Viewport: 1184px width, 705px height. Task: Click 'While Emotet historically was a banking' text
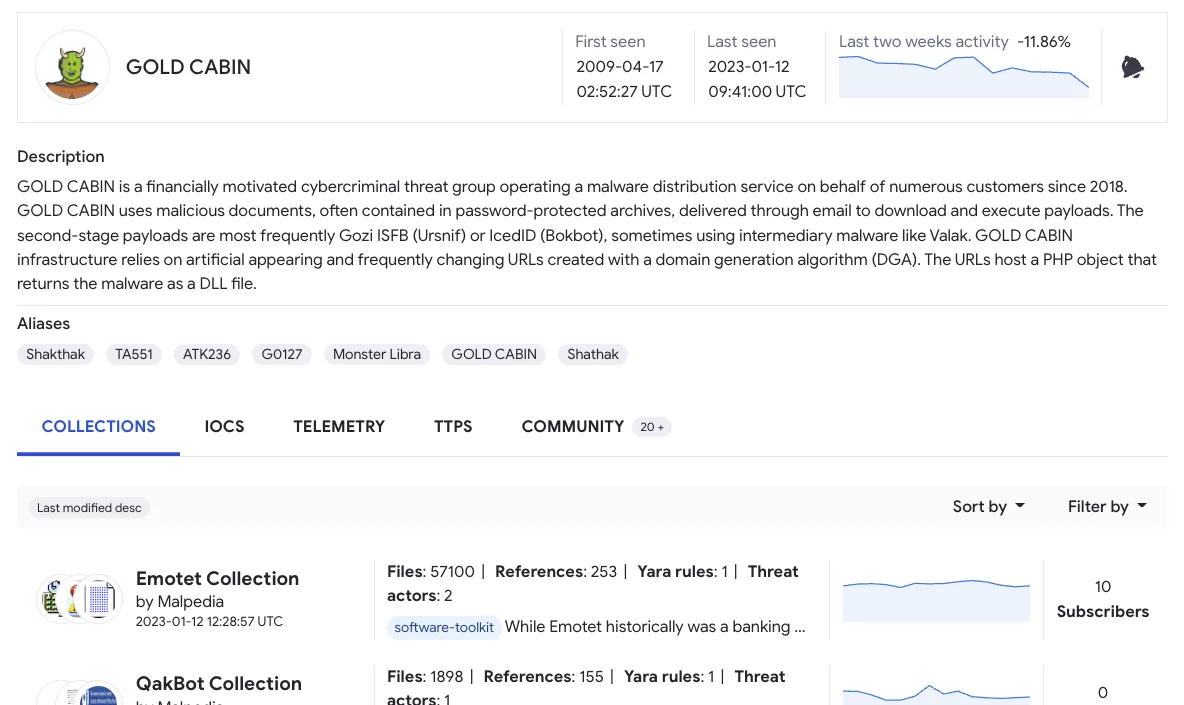click(655, 626)
